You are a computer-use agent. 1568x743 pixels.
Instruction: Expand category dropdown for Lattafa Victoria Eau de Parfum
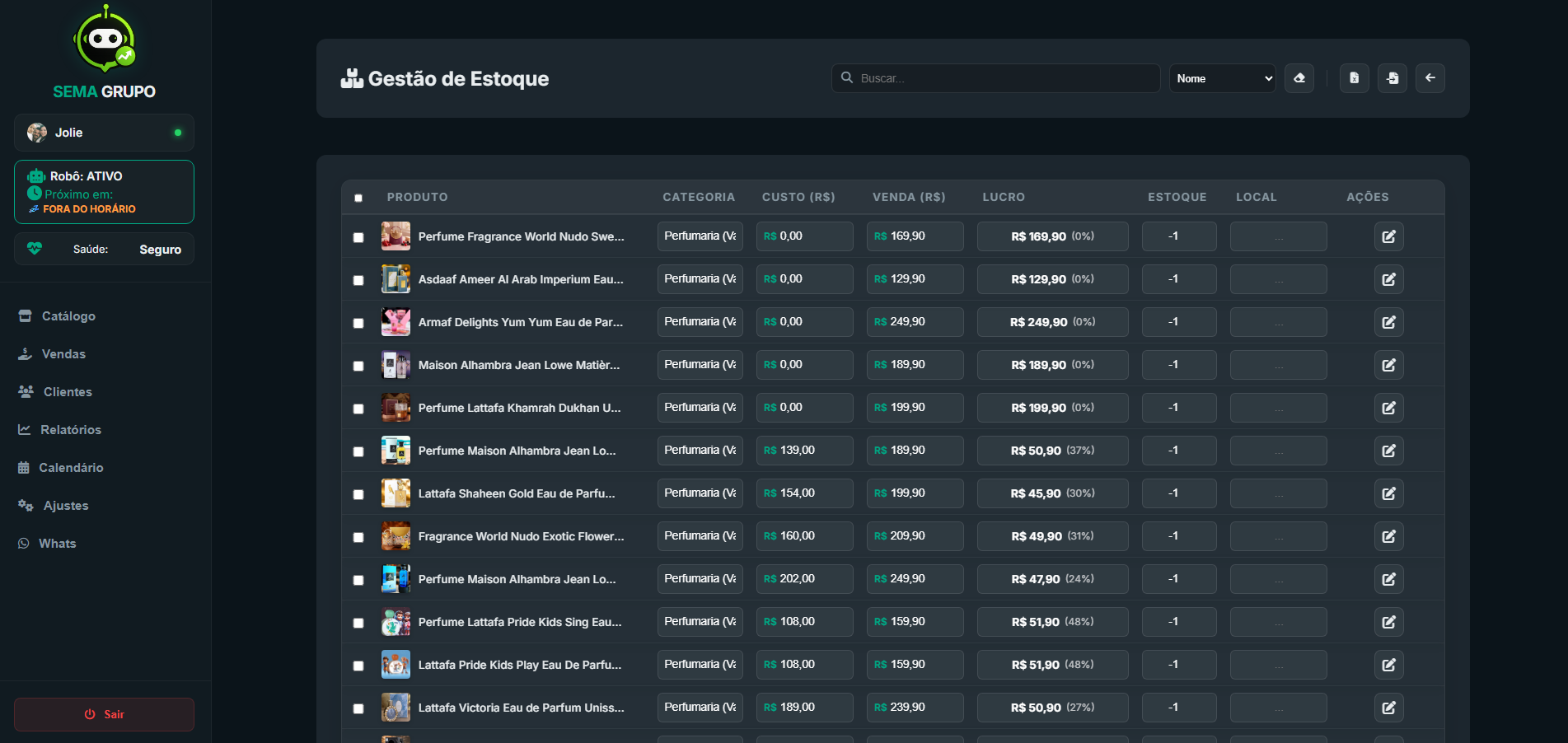(700, 708)
